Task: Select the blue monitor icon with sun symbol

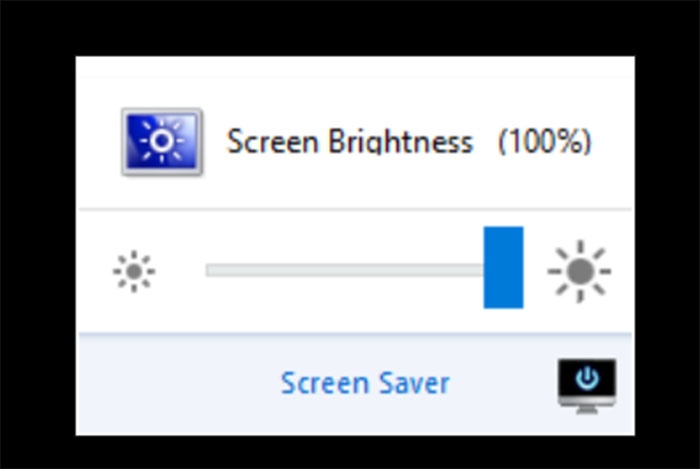Action: coord(162,142)
